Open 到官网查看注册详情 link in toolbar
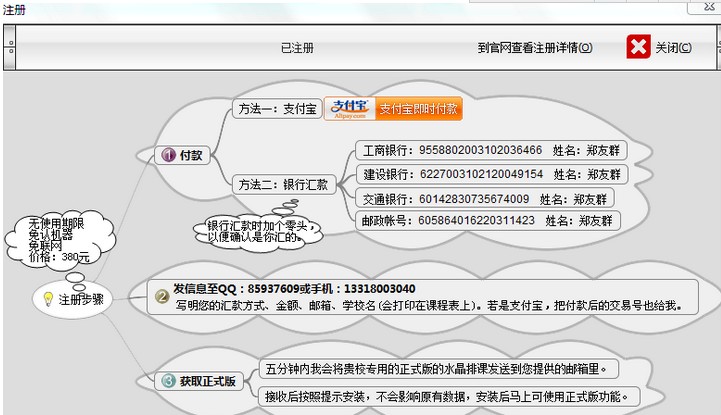Viewport: 721px width, 415px height. pyautogui.click(x=534, y=47)
